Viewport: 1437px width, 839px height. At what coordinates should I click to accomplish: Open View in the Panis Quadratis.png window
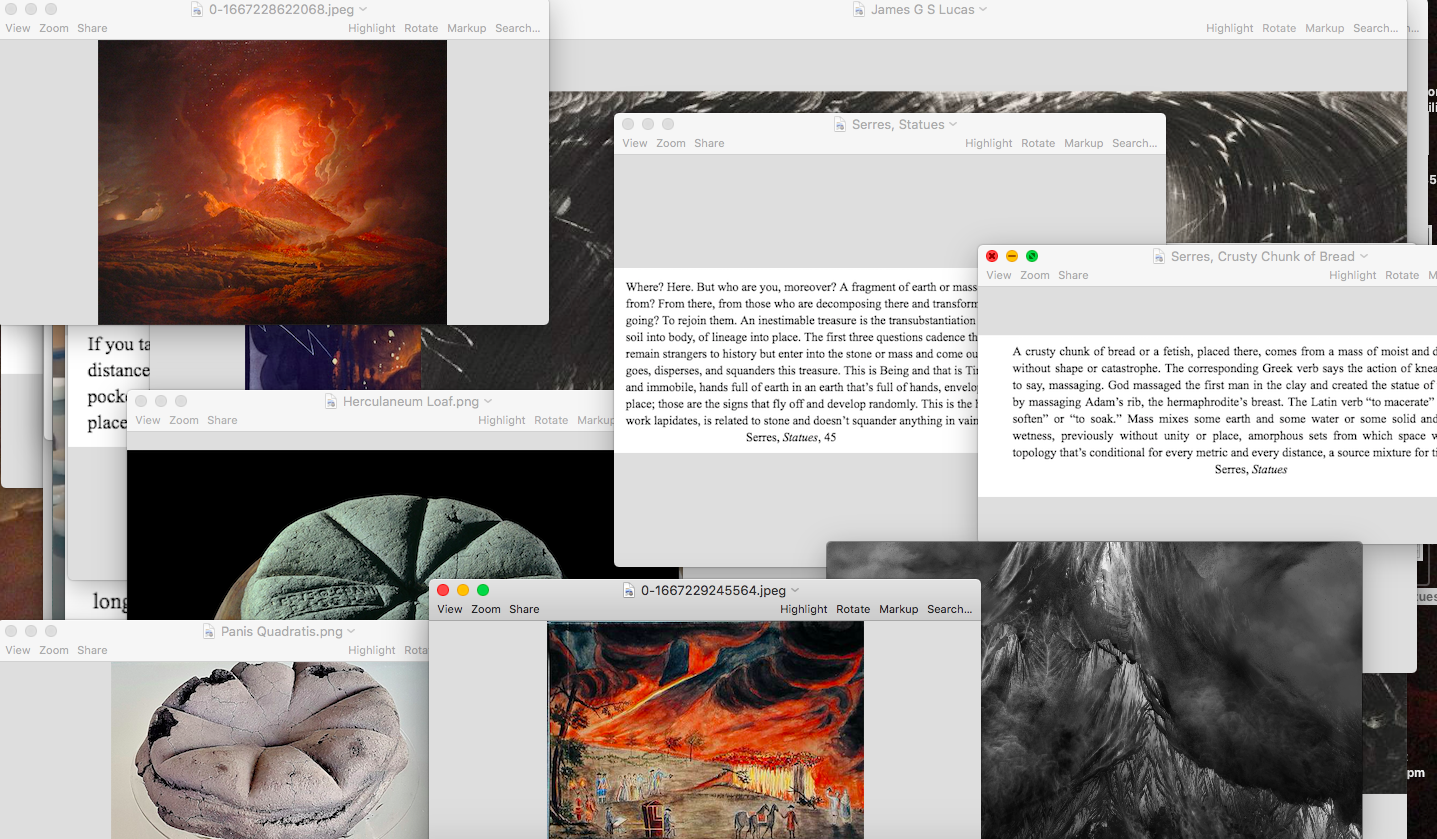coord(18,650)
